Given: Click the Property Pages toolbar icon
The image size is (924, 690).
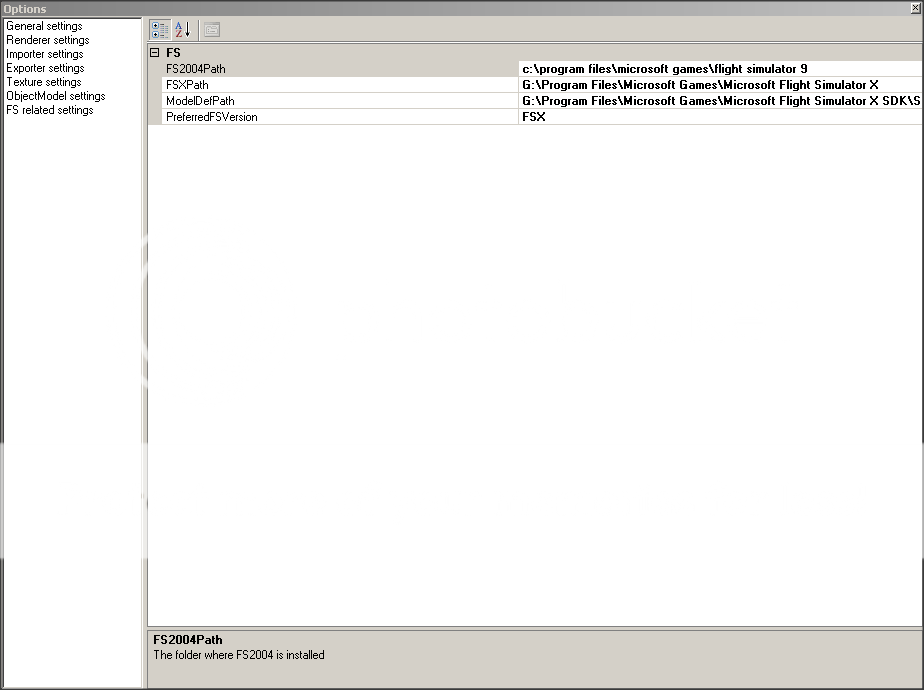Looking at the screenshot, I should (210, 29).
